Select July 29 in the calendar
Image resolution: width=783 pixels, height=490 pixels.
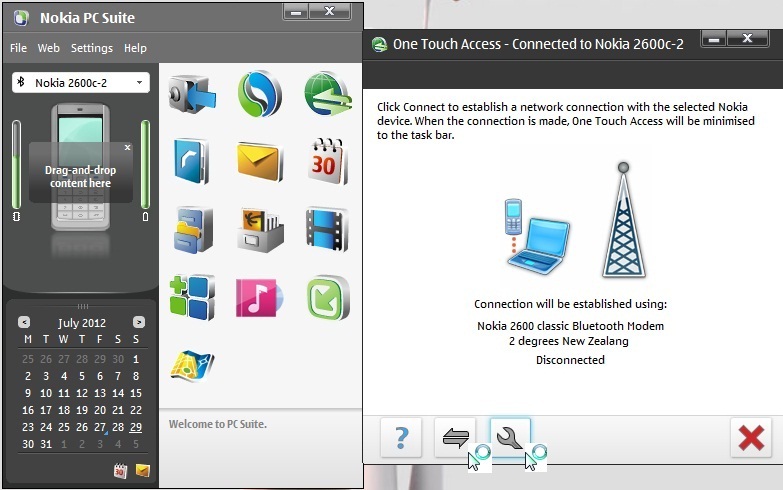(136, 427)
